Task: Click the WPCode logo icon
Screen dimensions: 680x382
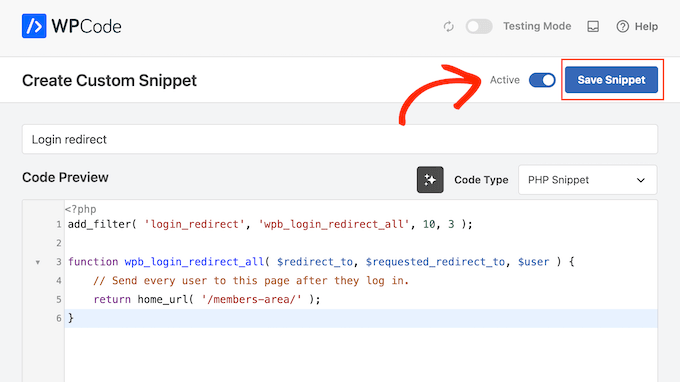Action: [x=34, y=26]
